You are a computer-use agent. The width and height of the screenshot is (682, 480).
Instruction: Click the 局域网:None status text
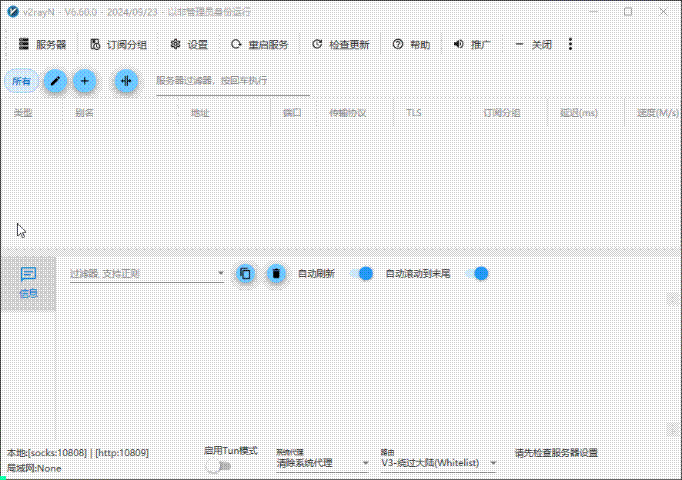[34, 469]
